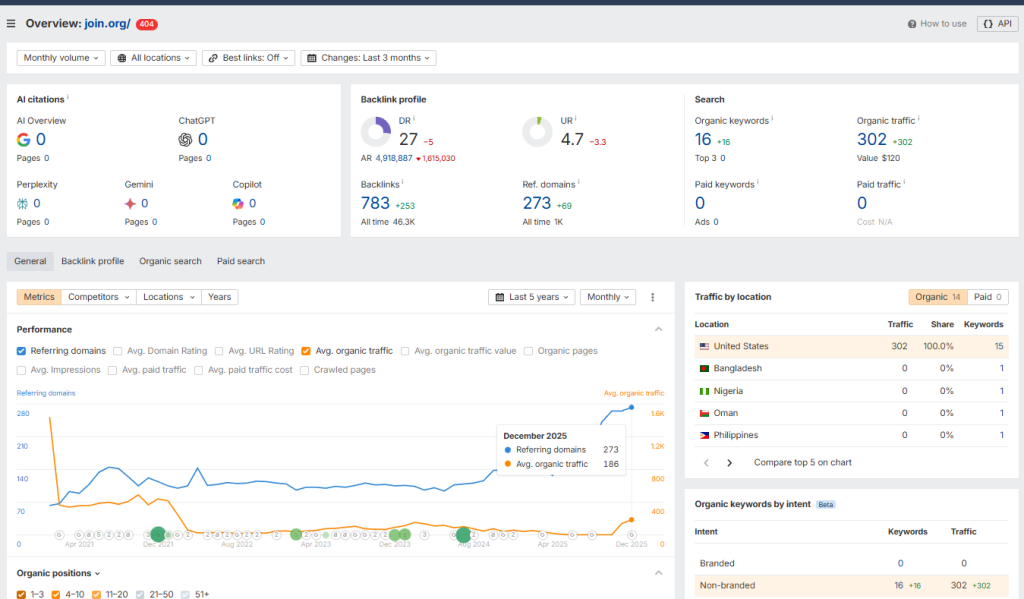Click the How to use help icon
Viewport: 1024px width, 599px height.
point(912,24)
